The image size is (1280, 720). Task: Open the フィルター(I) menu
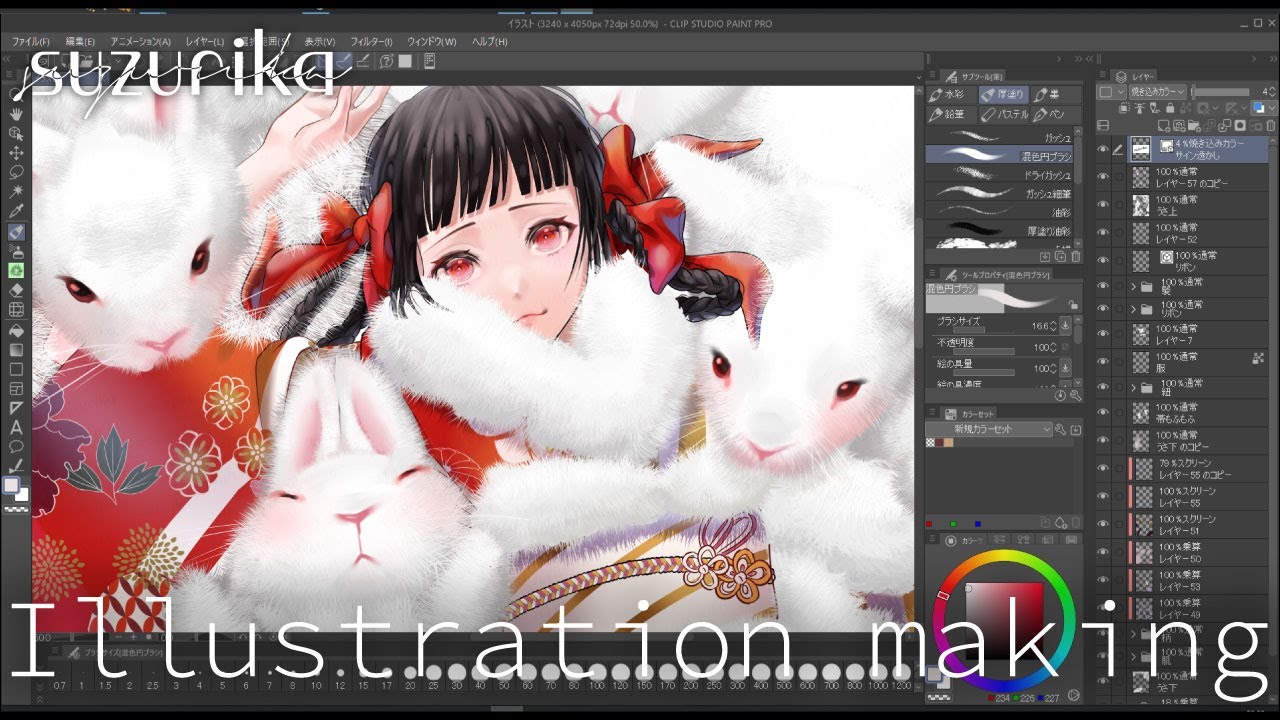[x=371, y=42]
